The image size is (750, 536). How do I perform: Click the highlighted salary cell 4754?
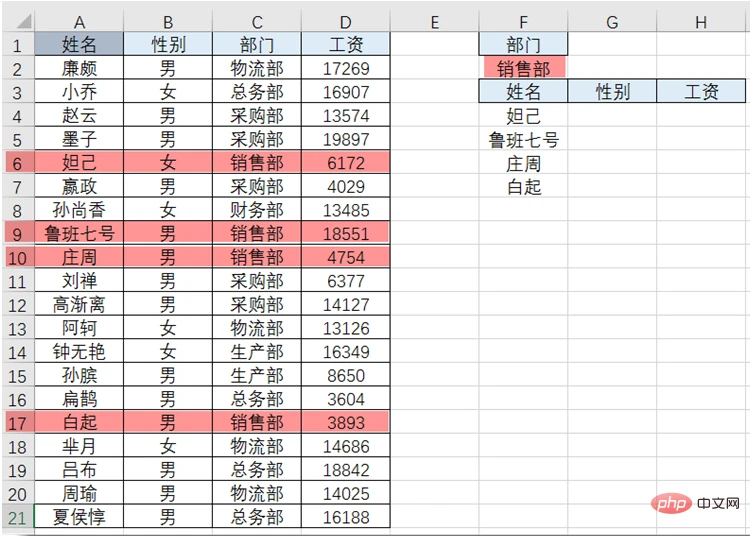pos(346,257)
